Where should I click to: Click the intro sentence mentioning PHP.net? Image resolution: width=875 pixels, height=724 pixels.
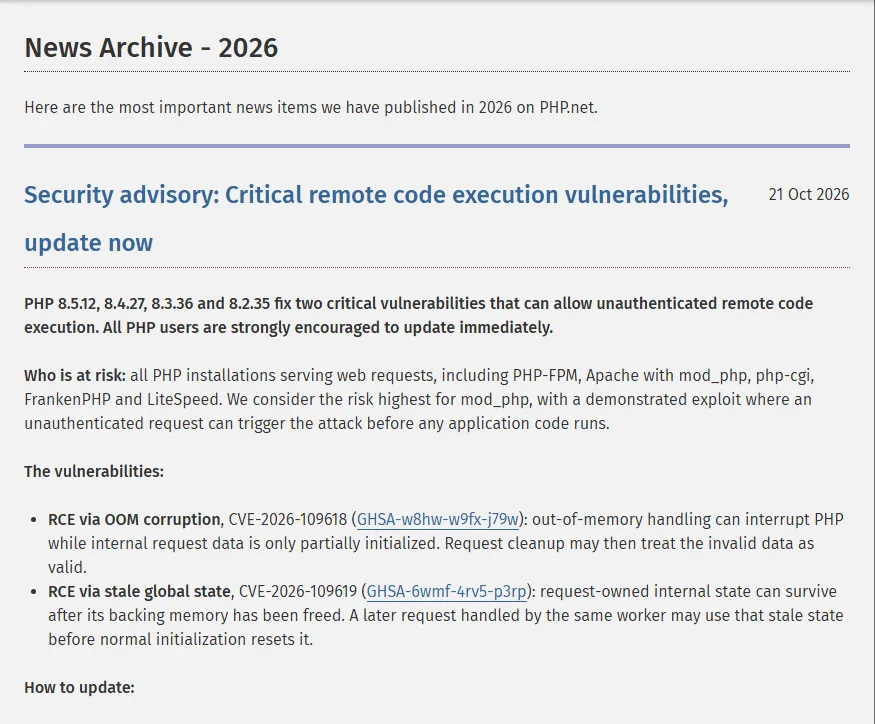pos(311,107)
